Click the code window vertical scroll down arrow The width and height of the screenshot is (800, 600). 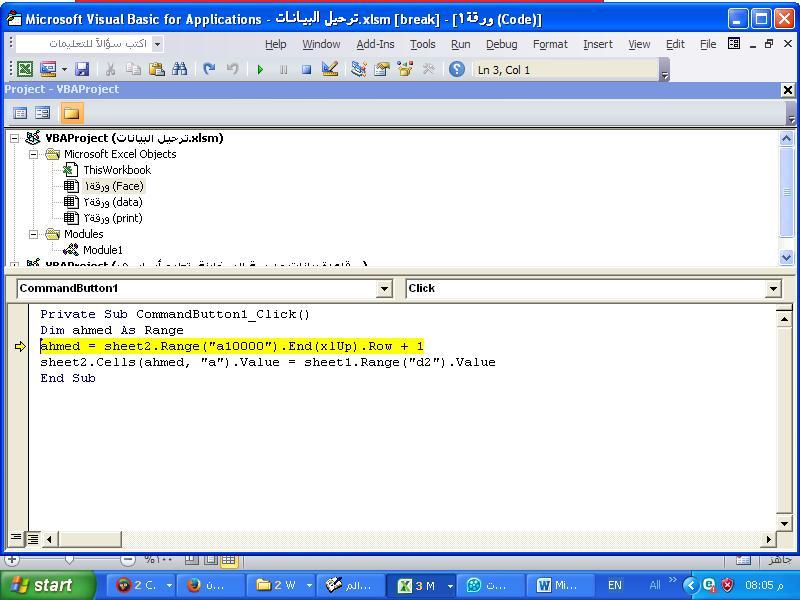784,523
